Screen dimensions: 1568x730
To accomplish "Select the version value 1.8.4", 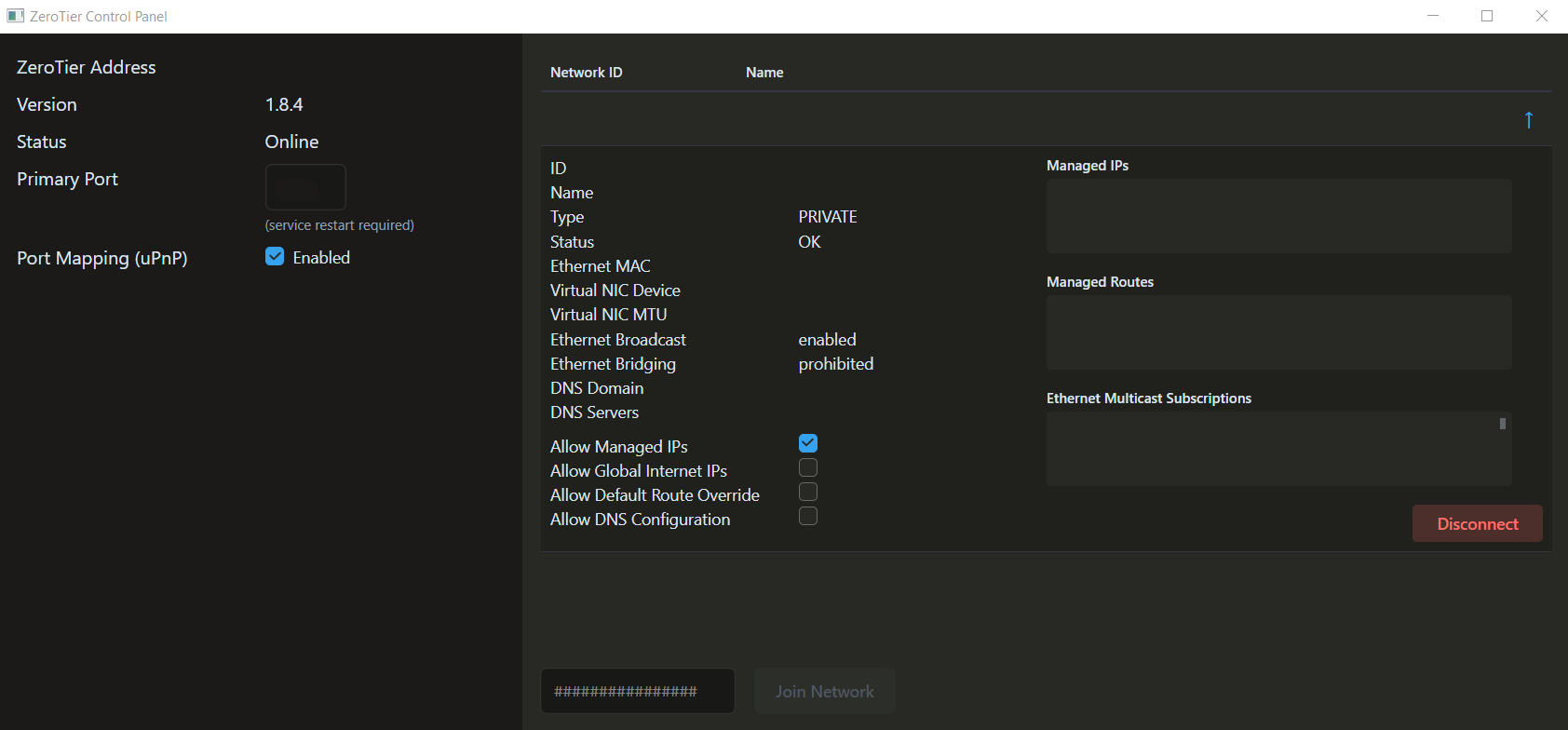I will (284, 104).
